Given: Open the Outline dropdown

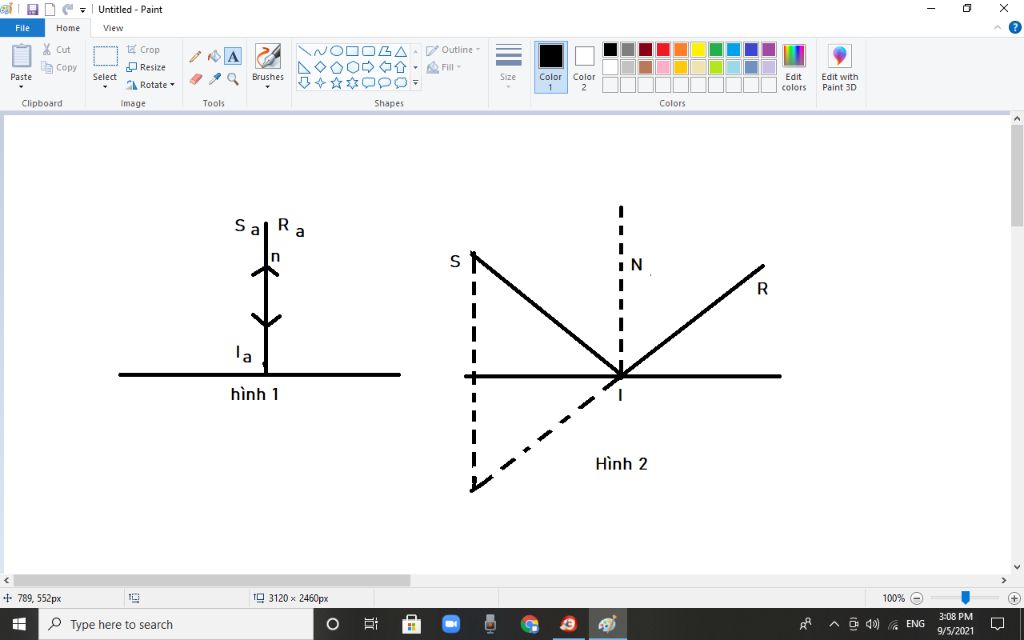Looking at the screenshot, I should point(453,50).
